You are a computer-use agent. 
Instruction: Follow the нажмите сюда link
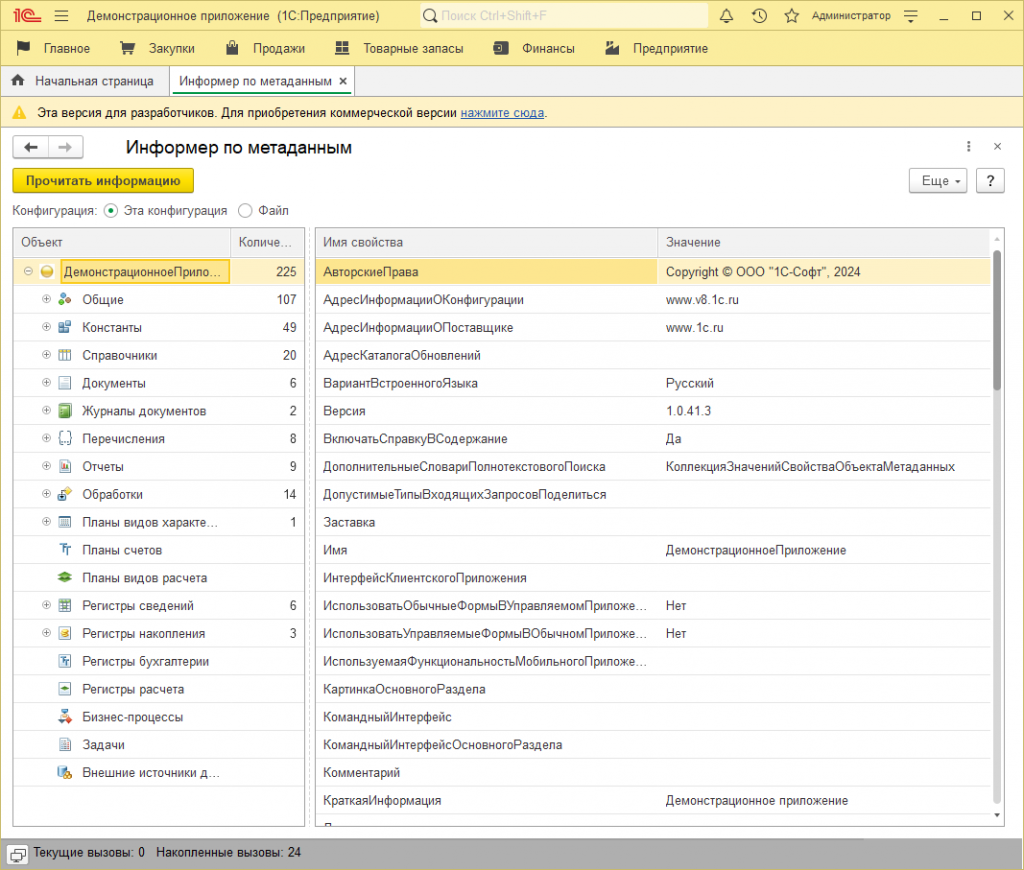pyautogui.click(x=502, y=113)
